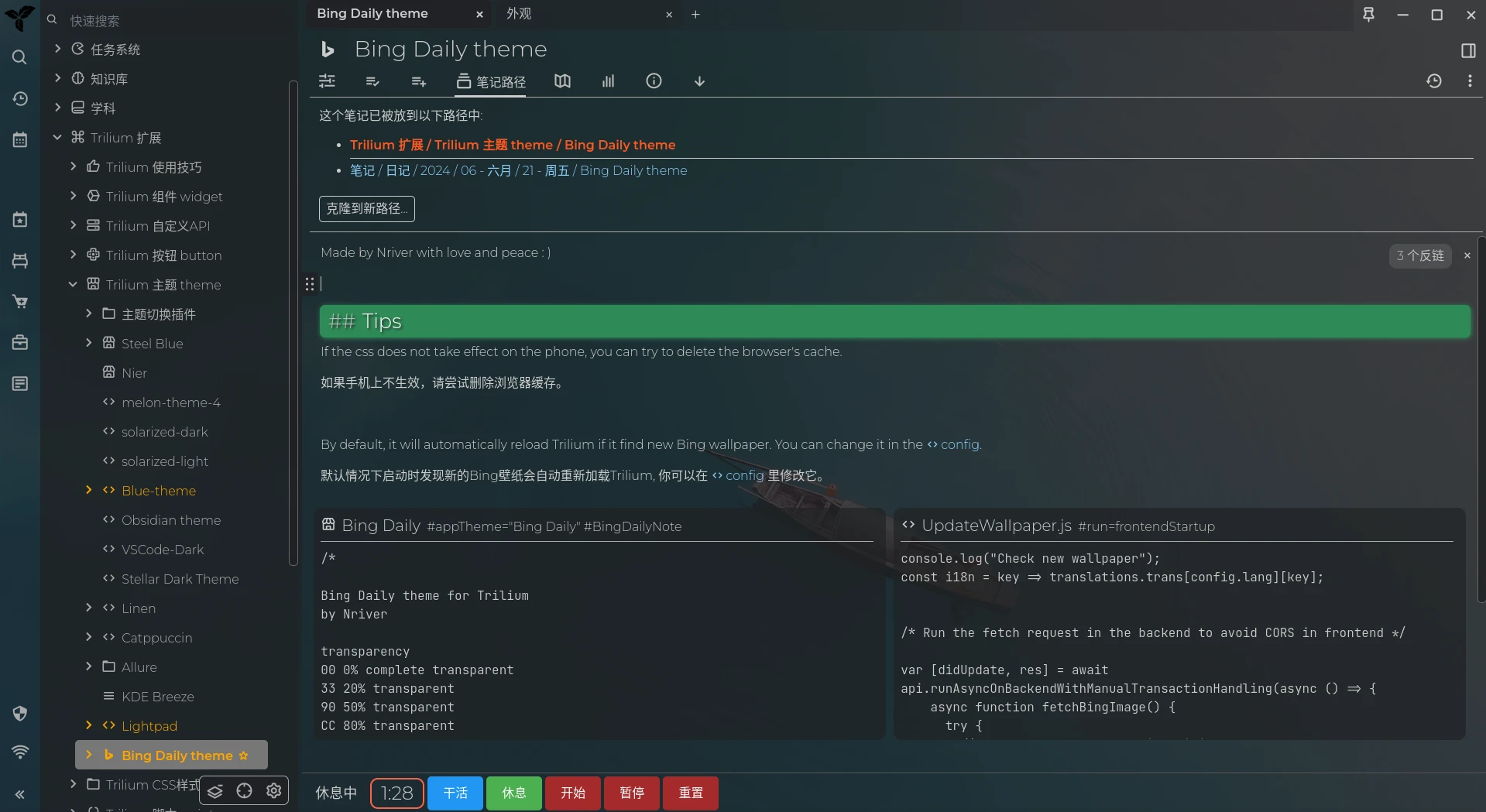Expand the Catppuccin tree node
Image resolution: width=1486 pixels, height=812 pixels.
point(88,637)
